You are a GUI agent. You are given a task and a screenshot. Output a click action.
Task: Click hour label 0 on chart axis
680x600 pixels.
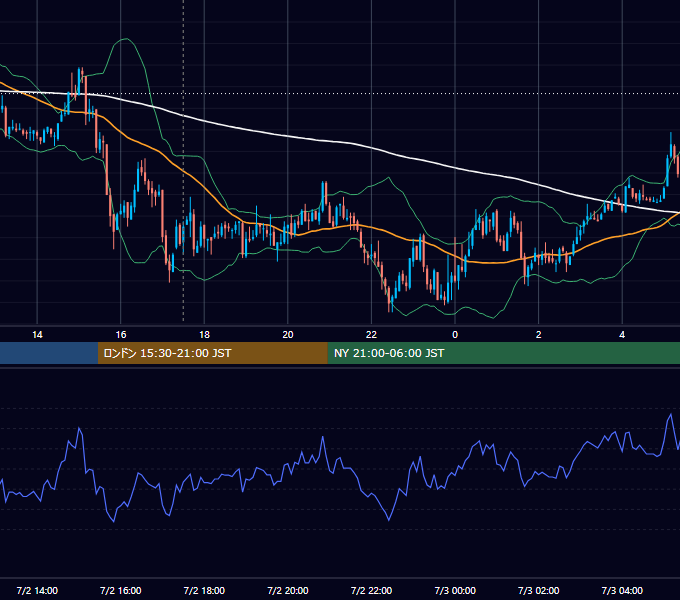[455, 335]
